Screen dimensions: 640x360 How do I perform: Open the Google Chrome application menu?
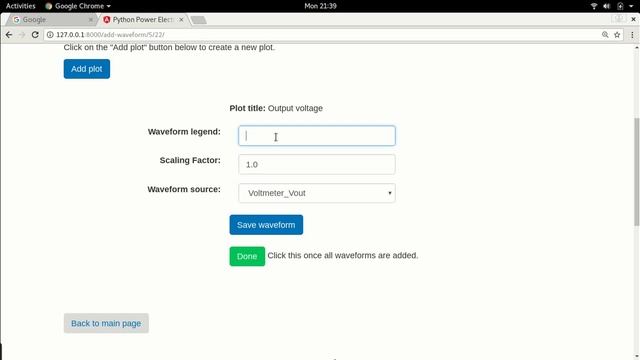[78, 6]
